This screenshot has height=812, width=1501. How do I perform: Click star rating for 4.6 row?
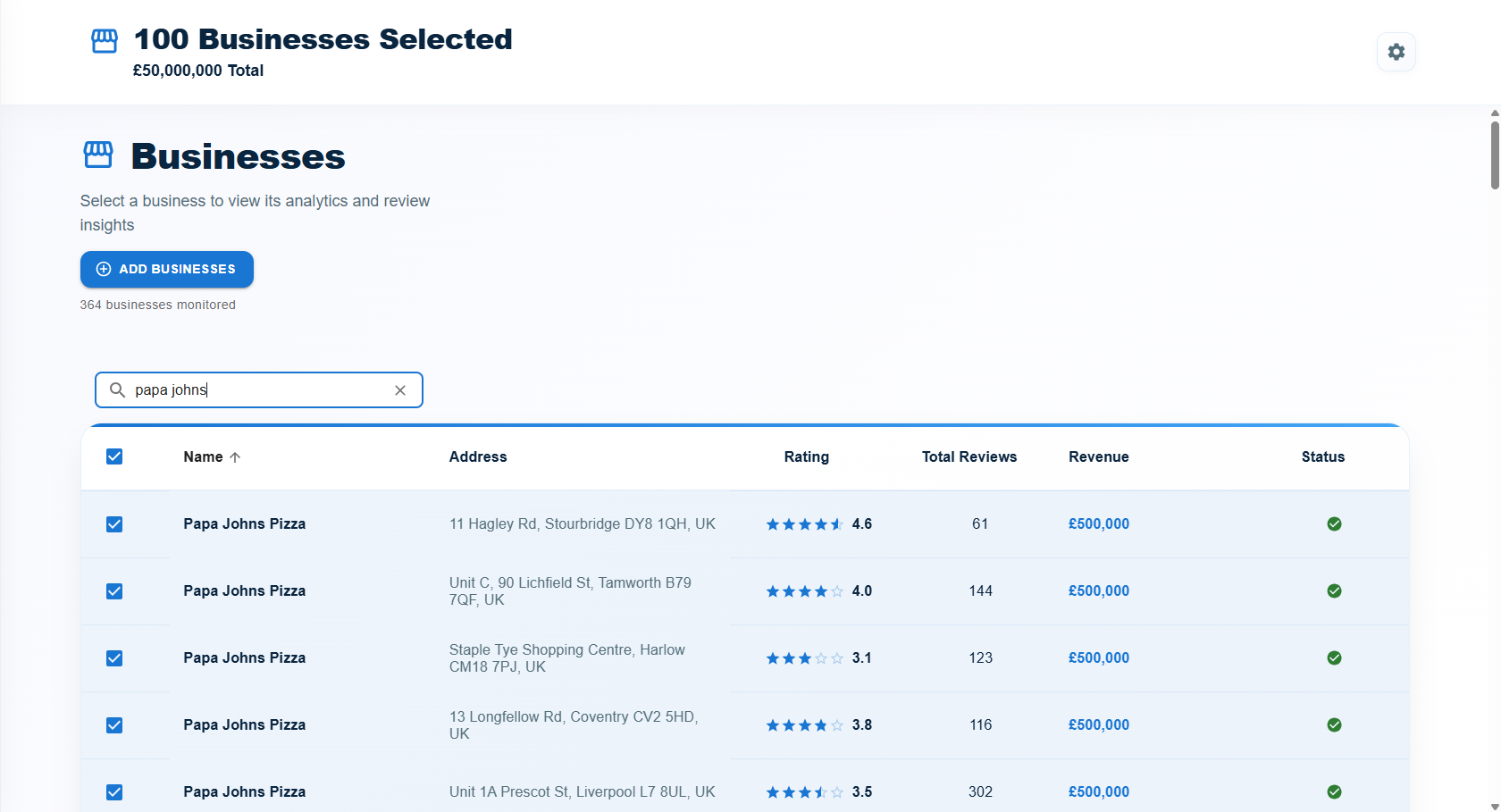pos(804,524)
